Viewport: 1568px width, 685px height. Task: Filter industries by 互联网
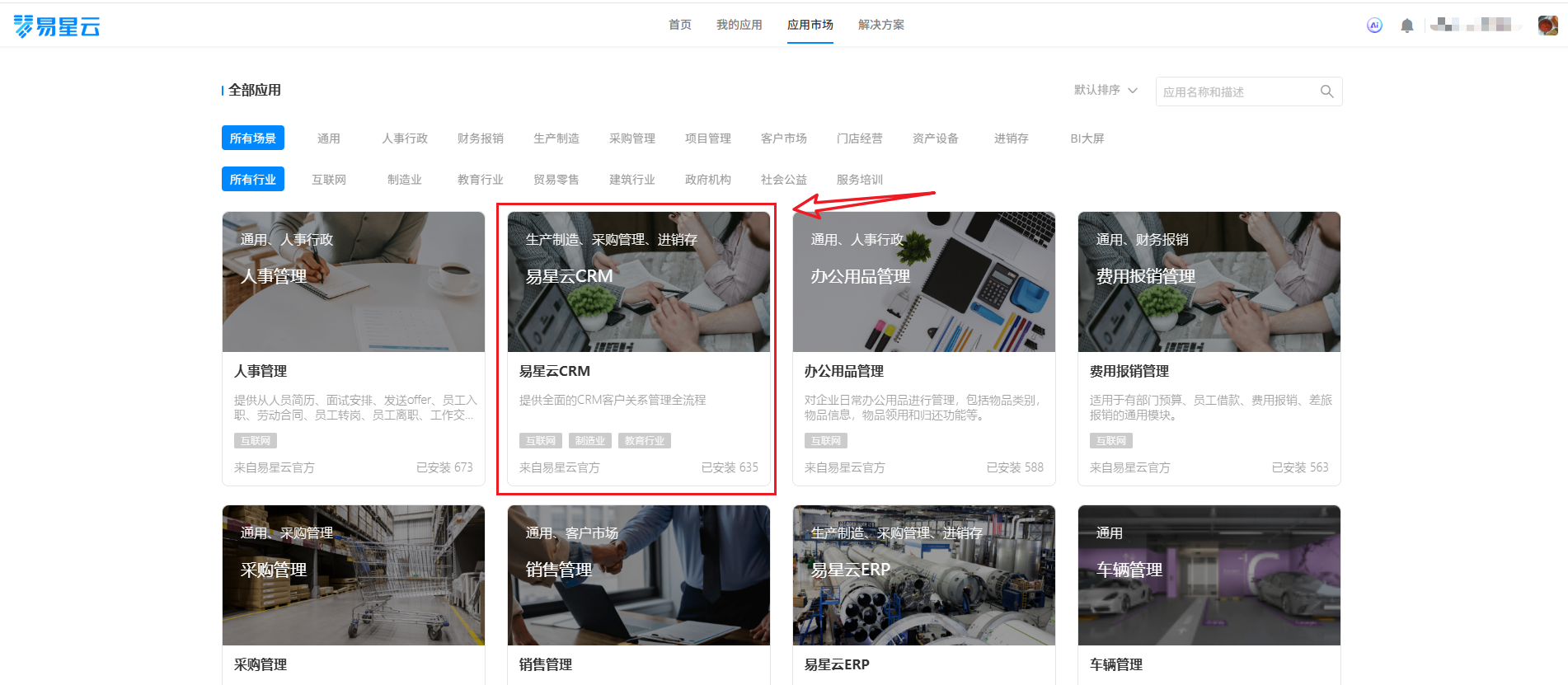pyautogui.click(x=329, y=180)
